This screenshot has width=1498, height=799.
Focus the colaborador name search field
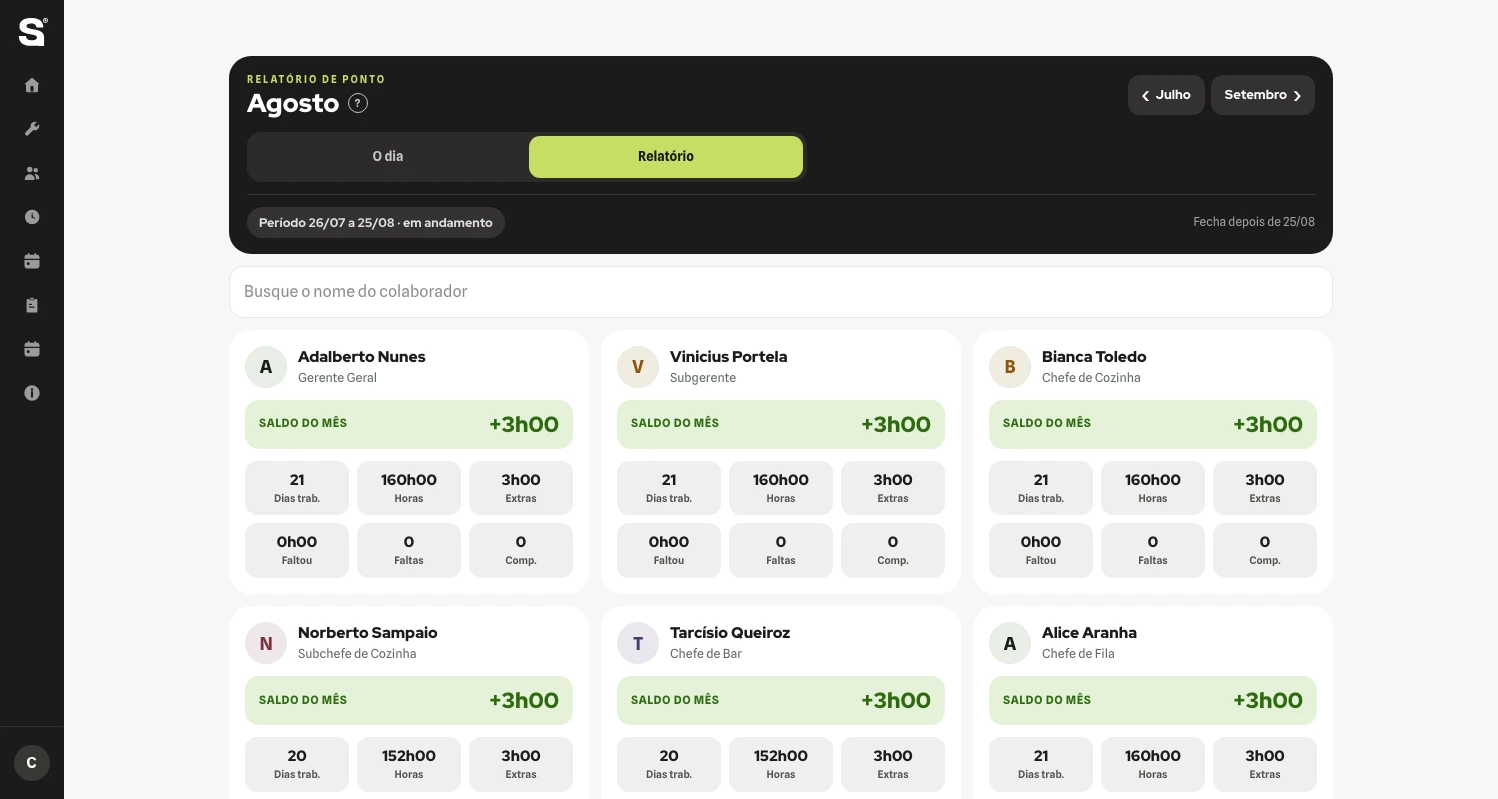[x=781, y=292]
